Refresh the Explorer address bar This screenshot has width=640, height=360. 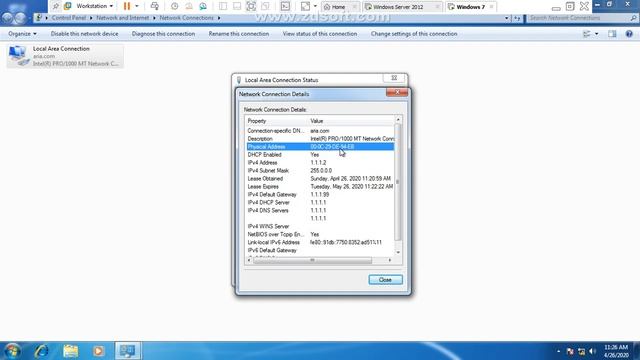[517, 18]
